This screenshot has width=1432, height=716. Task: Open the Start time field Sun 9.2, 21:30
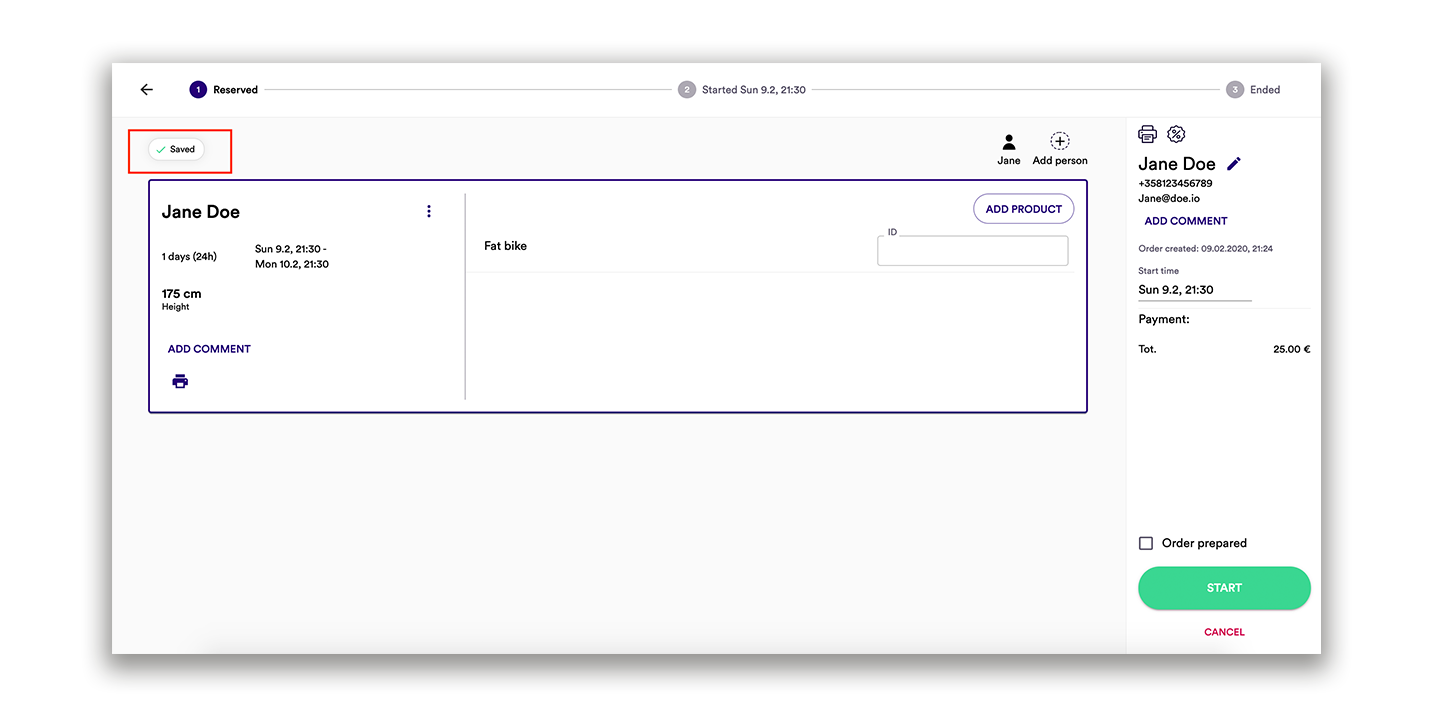point(1194,290)
